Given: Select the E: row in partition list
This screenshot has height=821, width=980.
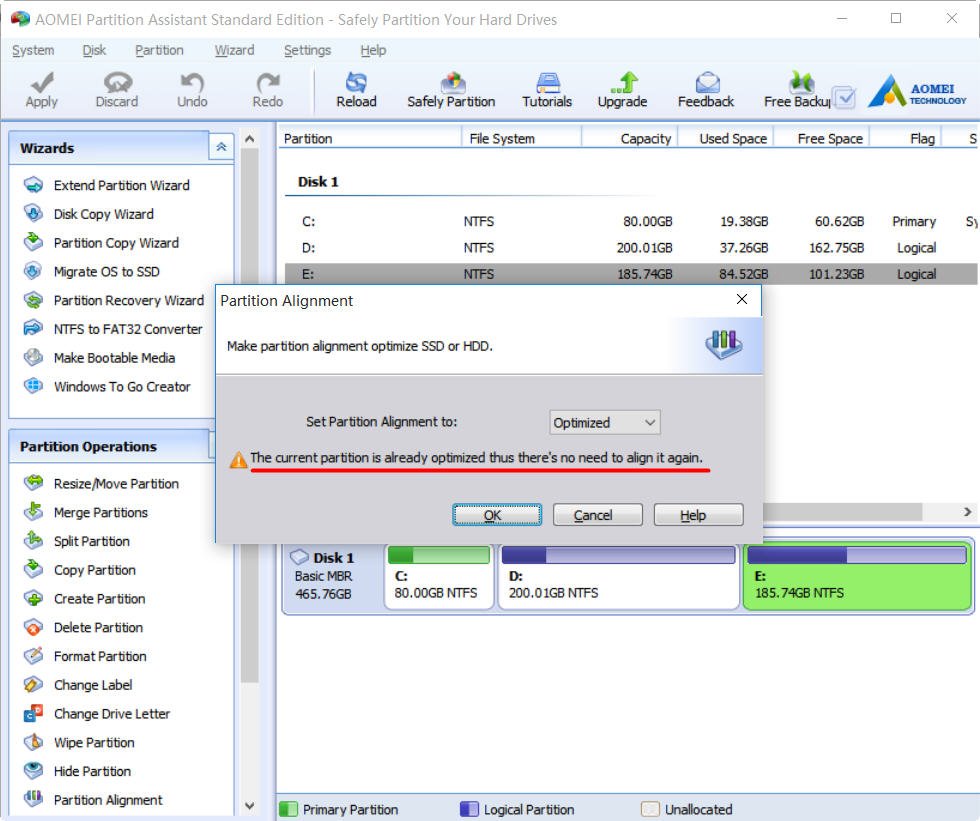Looking at the screenshot, I should [631, 274].
